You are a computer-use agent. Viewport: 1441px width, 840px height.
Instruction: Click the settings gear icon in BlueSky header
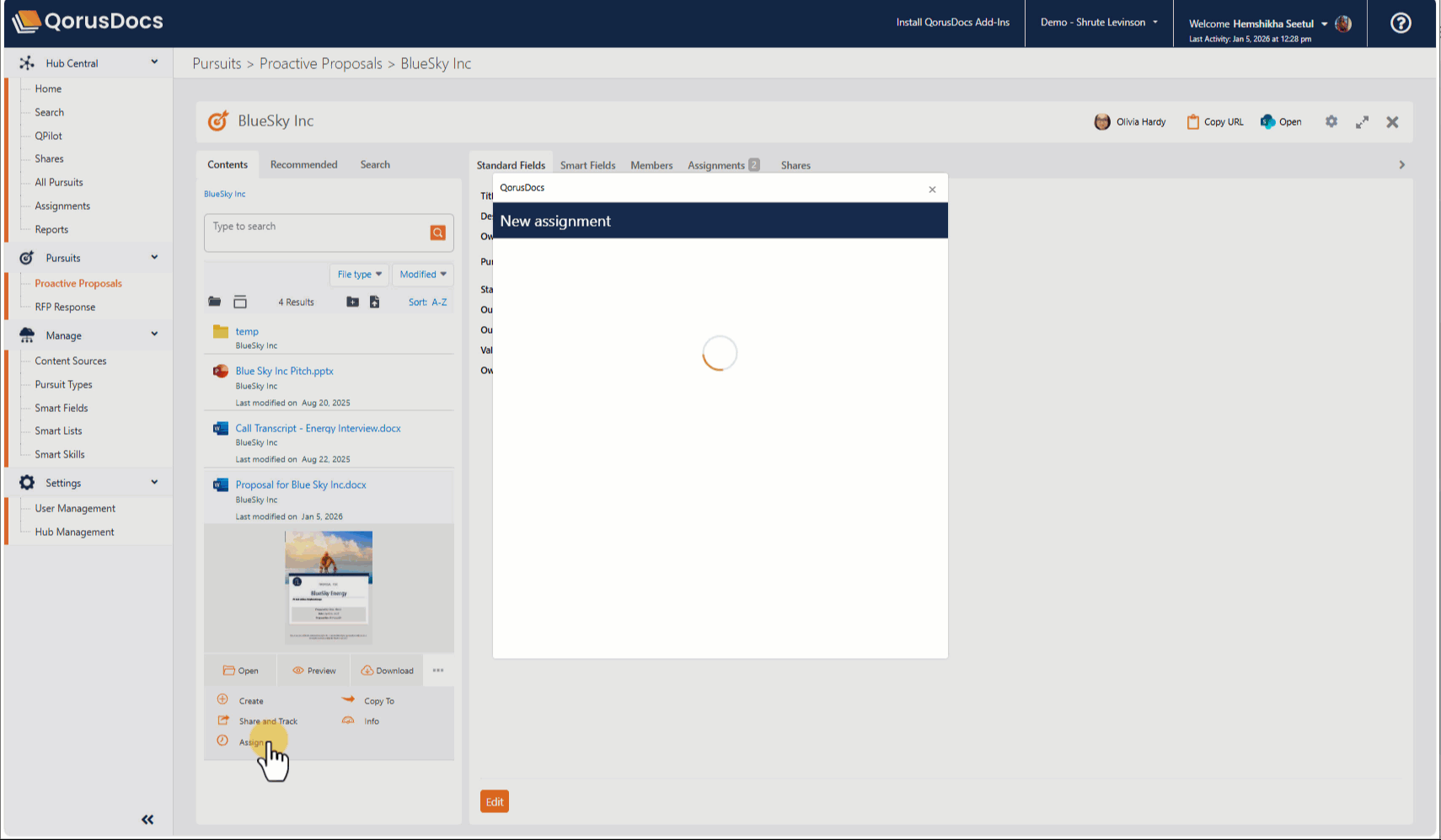tap(1331, 121)
